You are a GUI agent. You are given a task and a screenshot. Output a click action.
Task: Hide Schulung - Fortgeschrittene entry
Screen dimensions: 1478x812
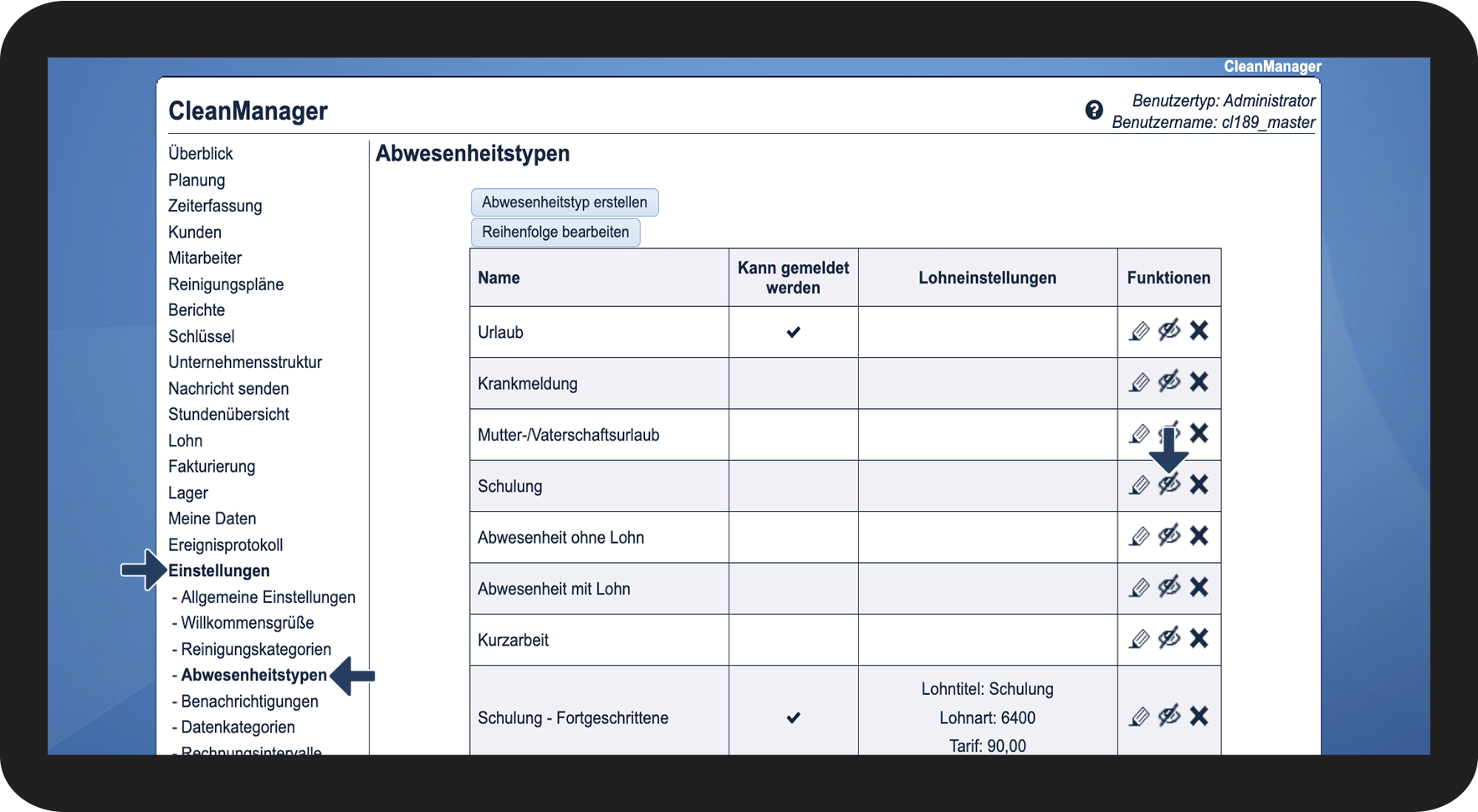click(x=1169, y=716)
